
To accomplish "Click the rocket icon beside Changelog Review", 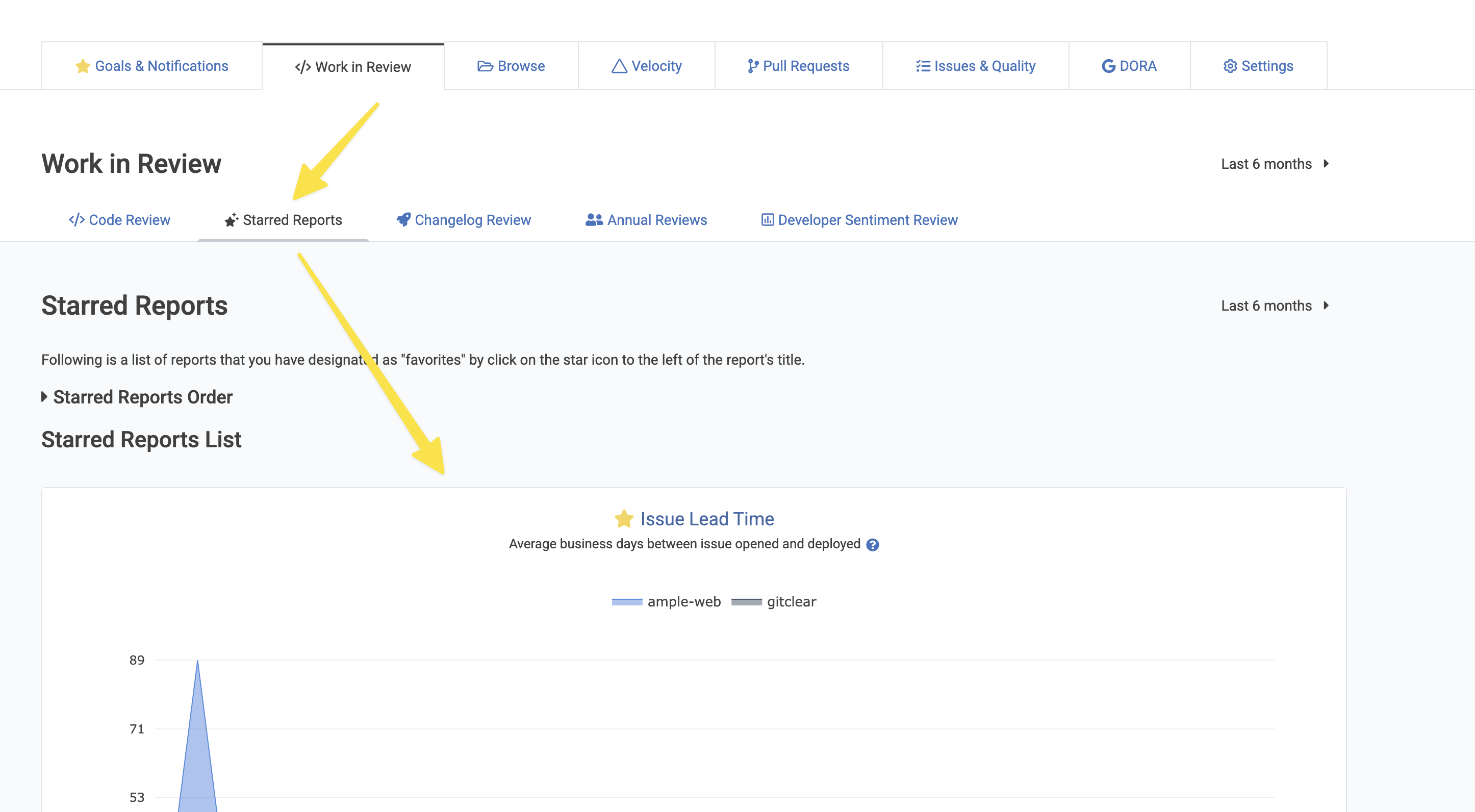I will pyautogui.click(x=403, y=220).
